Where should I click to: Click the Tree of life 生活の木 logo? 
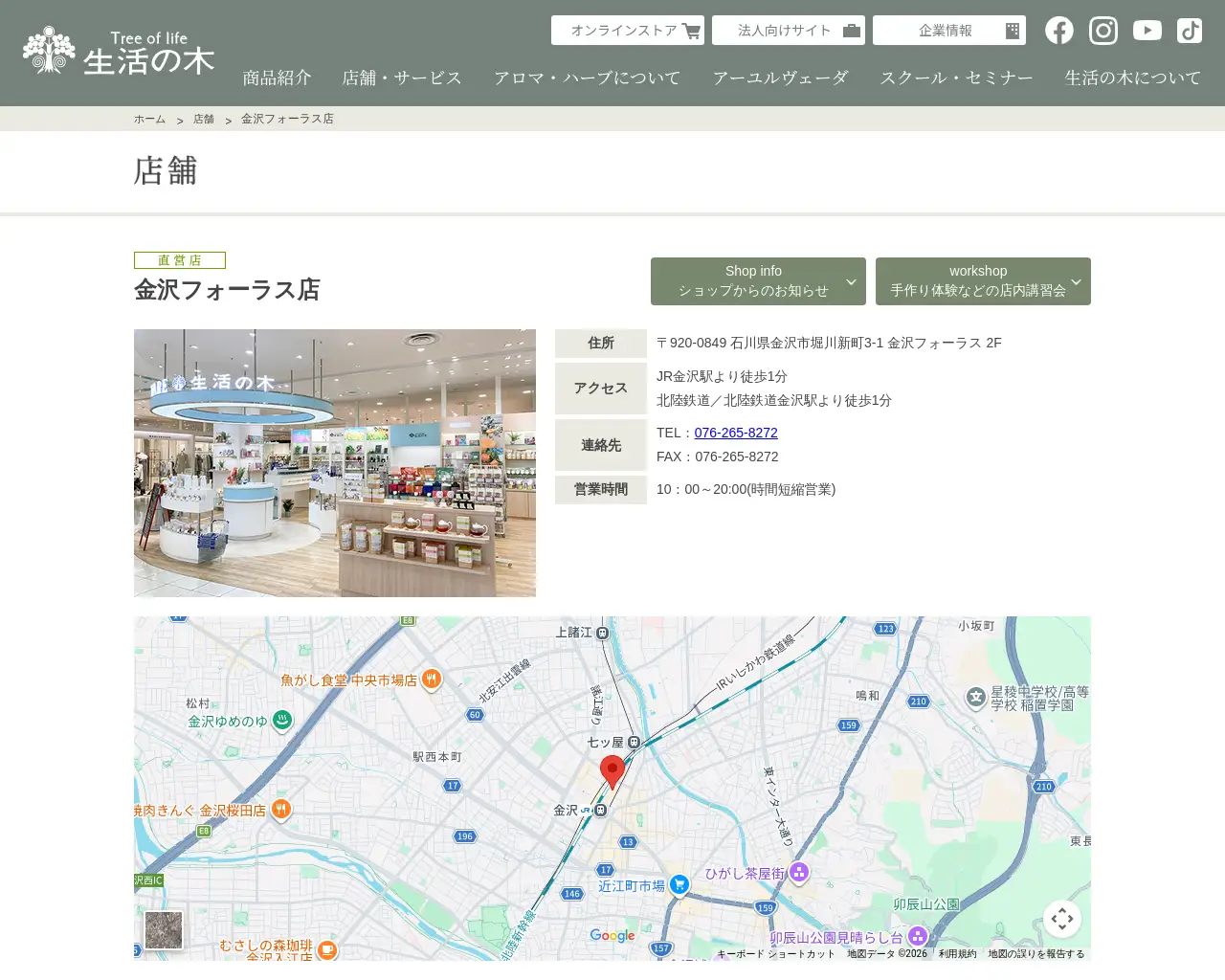[119, 51]
